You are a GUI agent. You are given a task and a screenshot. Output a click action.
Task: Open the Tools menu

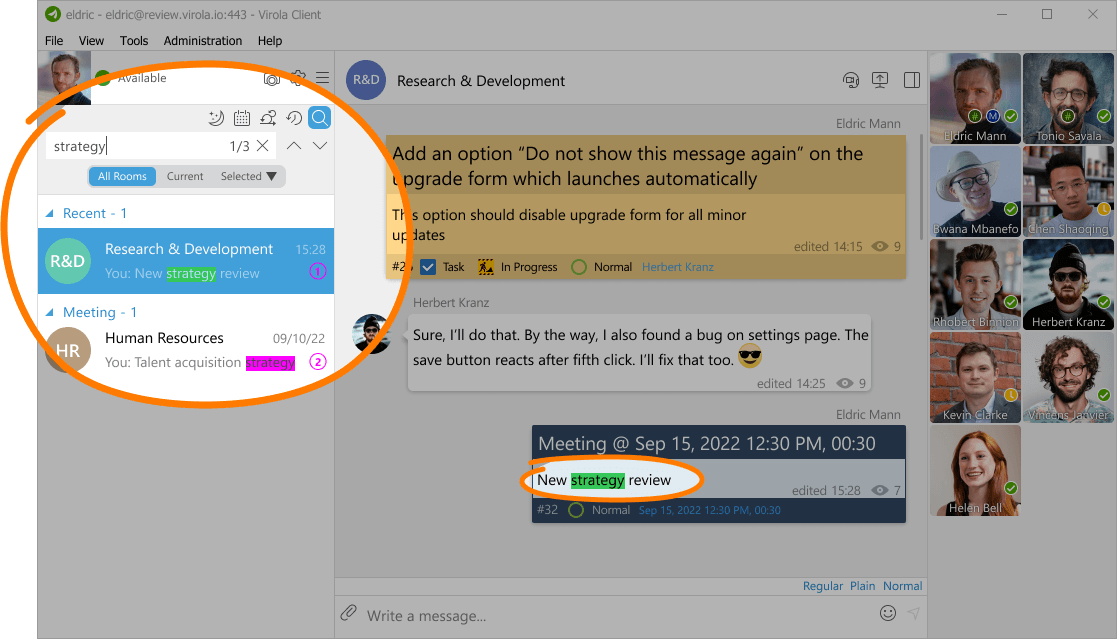pyautogui.click(x=134, y=41)
